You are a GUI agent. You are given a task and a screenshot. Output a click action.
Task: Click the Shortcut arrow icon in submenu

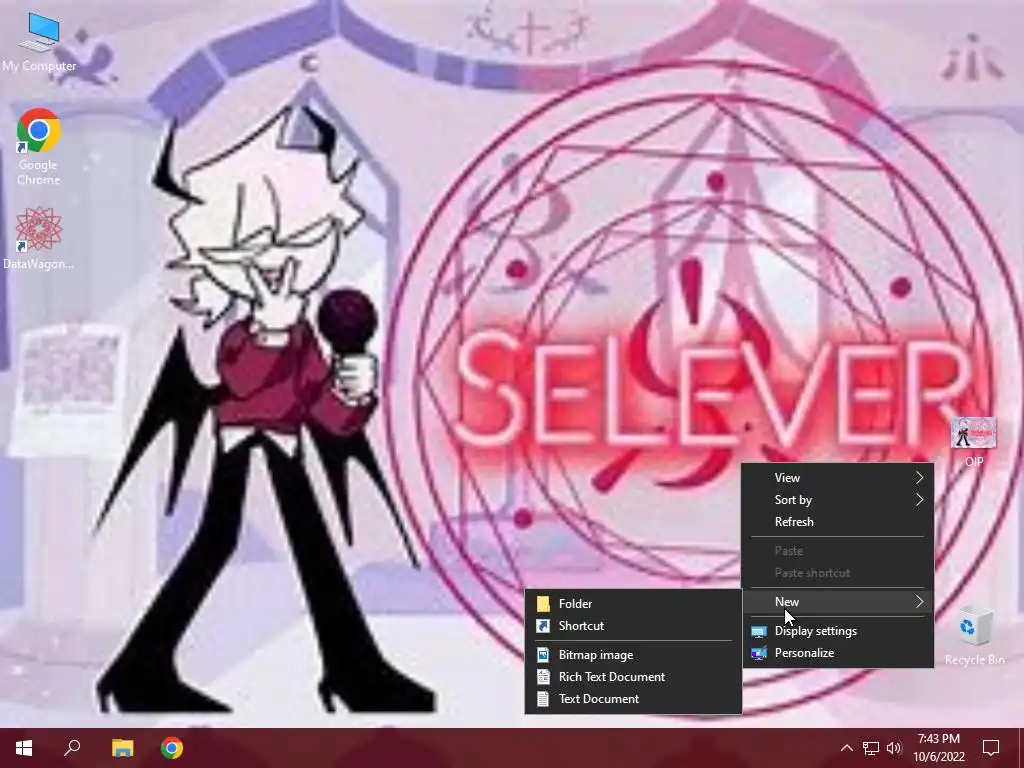[x=543, y=626]
